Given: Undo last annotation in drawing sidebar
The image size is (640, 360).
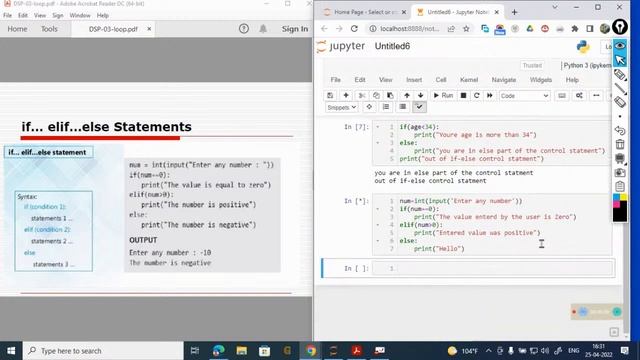Looking at the screenshot, I should 620,131.
